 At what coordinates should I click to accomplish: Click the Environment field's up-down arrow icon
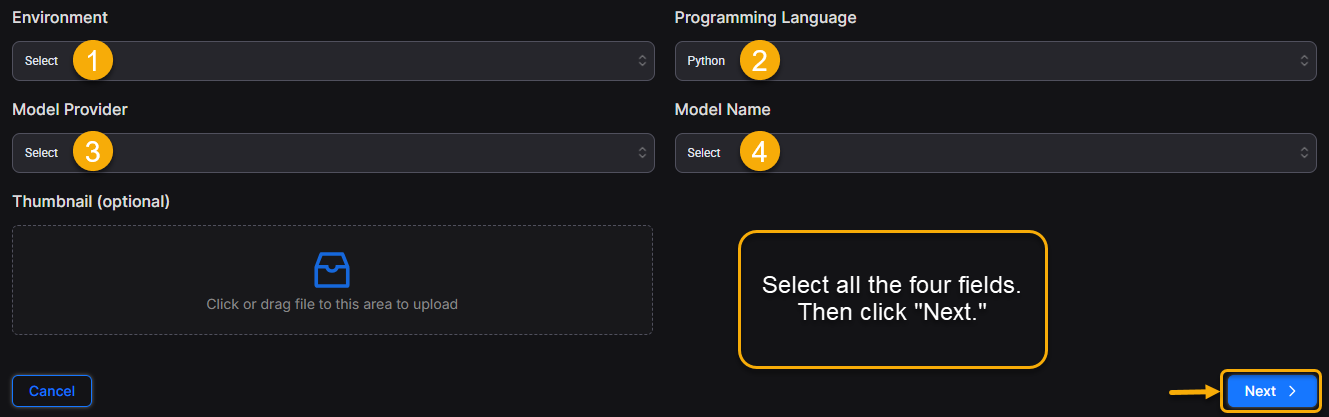(x=643, y=61)
